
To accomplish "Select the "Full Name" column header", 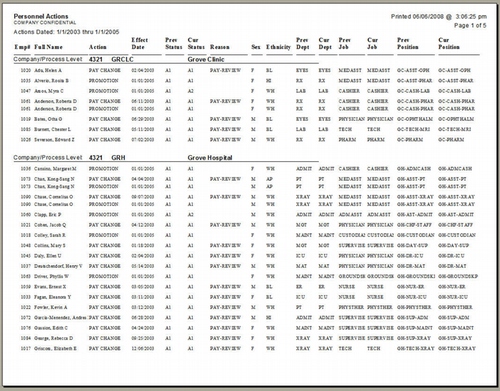I will [x=48, y=47].
